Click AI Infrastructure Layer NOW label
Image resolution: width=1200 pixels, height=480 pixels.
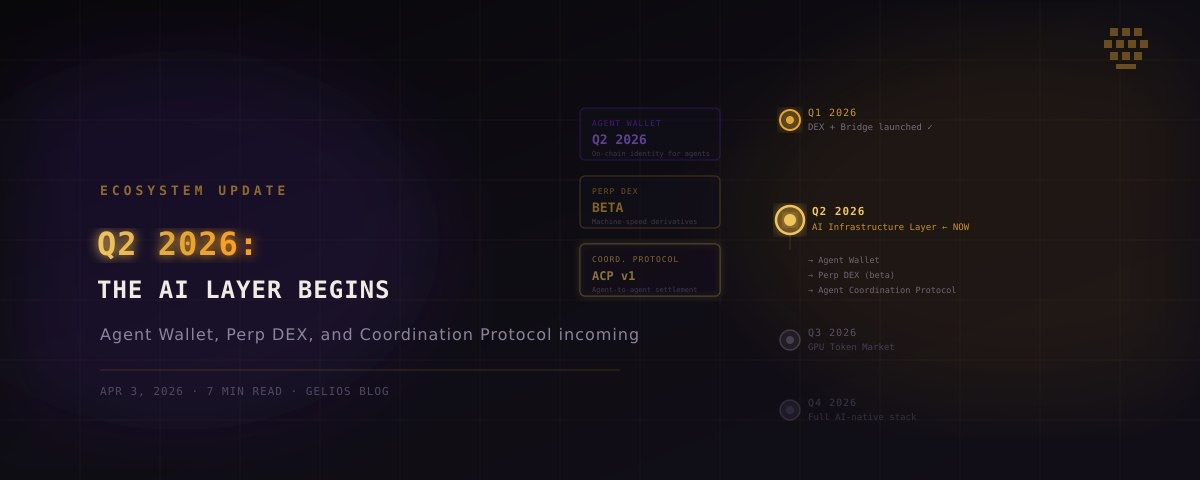coord(890,227)
